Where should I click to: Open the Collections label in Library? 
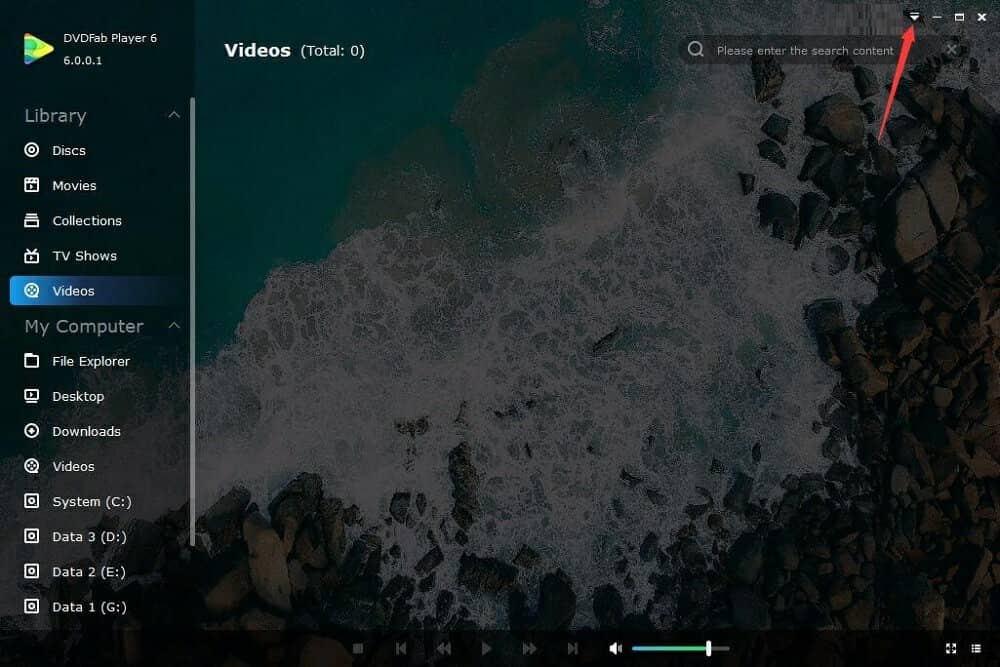click(87, 221)
